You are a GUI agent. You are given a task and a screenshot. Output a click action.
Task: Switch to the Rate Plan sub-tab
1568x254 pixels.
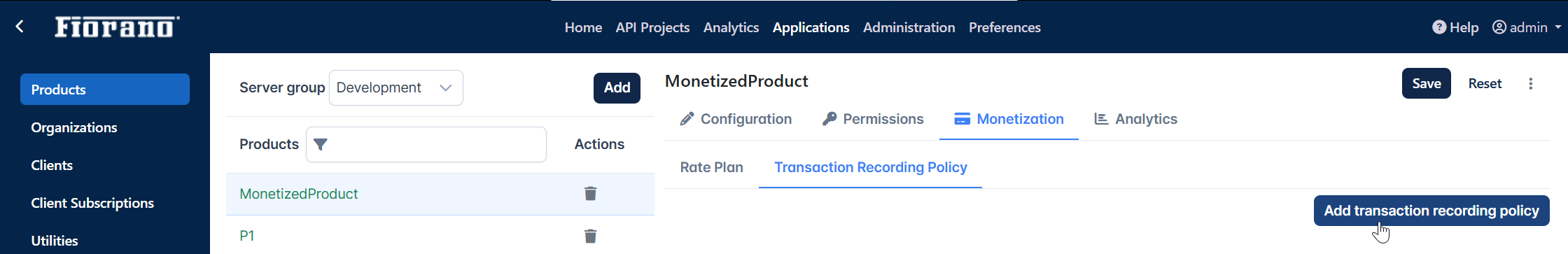click(x=712, y=167)
